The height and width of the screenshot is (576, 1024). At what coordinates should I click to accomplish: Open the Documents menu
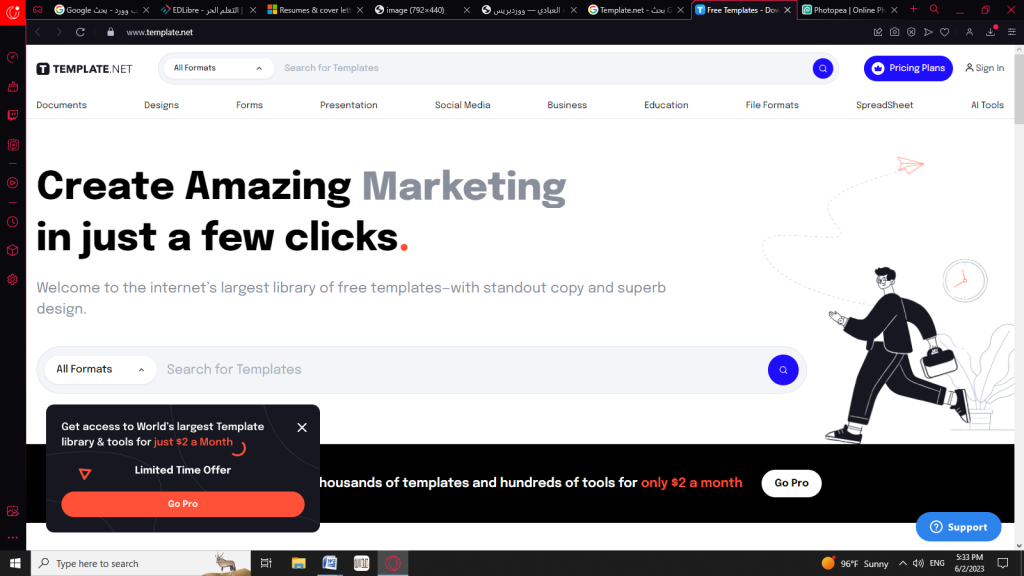click(61, 105)
